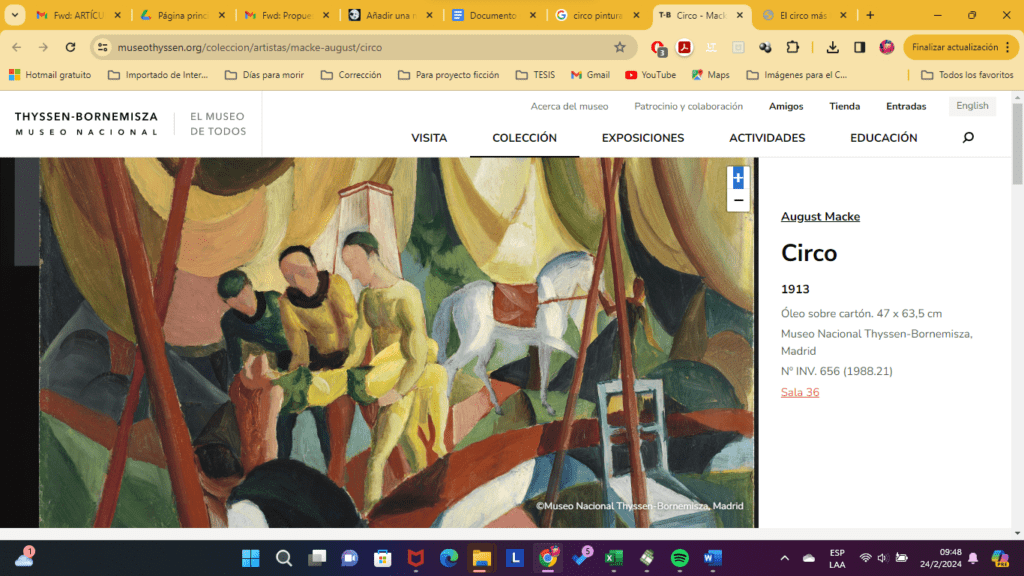The width and height of the screenshot is (1024, 576).
Task: Open Task View on the taskbar
Action: point(317,558)
